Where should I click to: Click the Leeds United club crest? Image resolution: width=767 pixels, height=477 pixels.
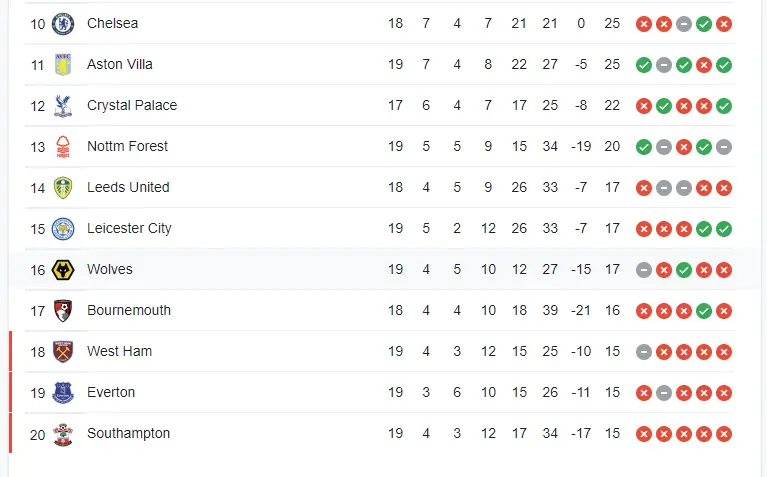[x=63, y=187]
